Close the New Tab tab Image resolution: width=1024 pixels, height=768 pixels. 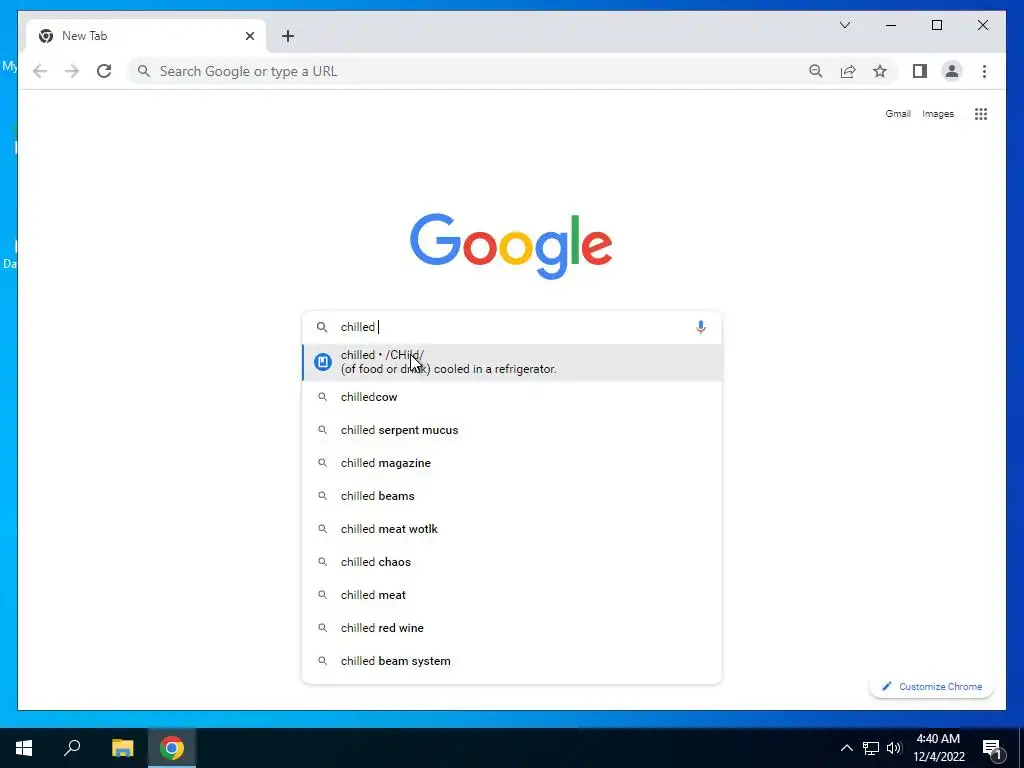pyautogui.click(x=249, y=36)
